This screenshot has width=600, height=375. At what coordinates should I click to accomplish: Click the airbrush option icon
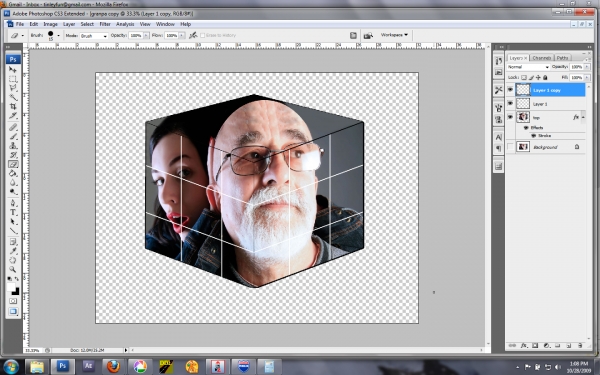tap(193, 35)
